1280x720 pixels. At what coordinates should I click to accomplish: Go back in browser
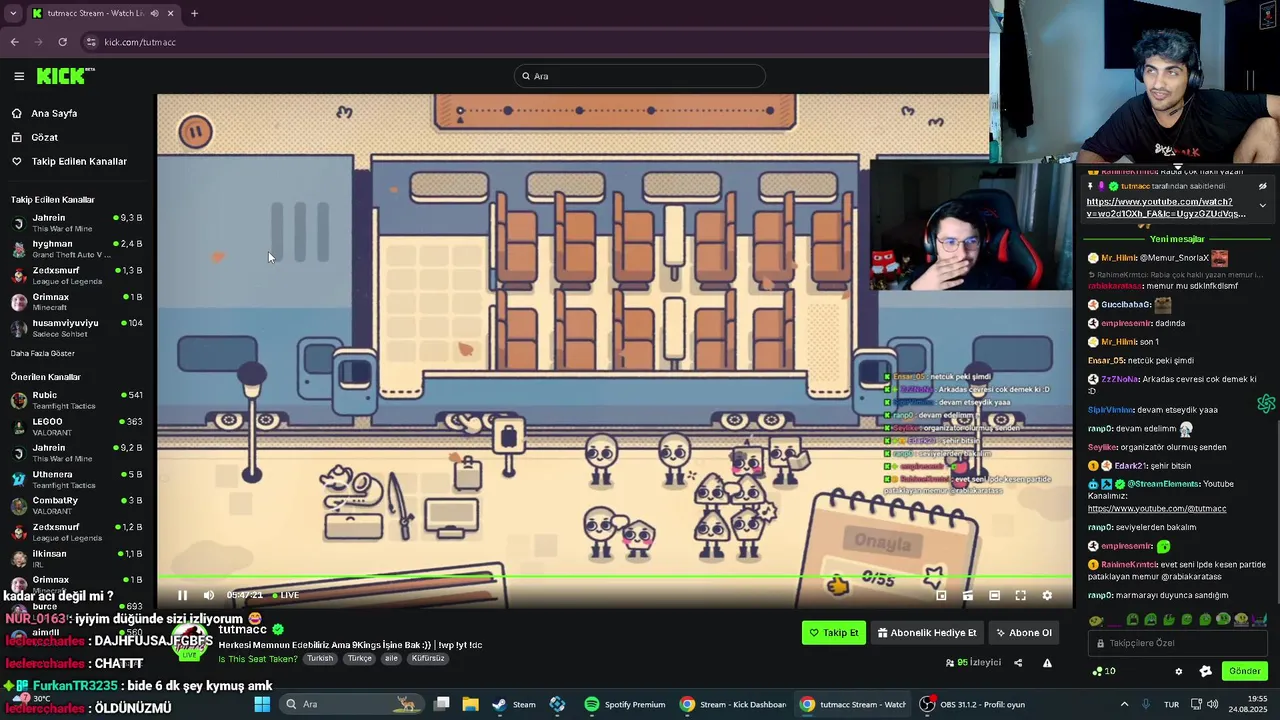[15, 42]
